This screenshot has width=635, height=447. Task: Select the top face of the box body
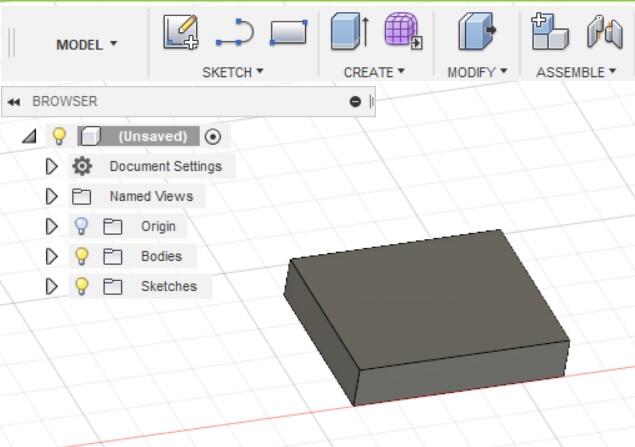click(429, 298)
